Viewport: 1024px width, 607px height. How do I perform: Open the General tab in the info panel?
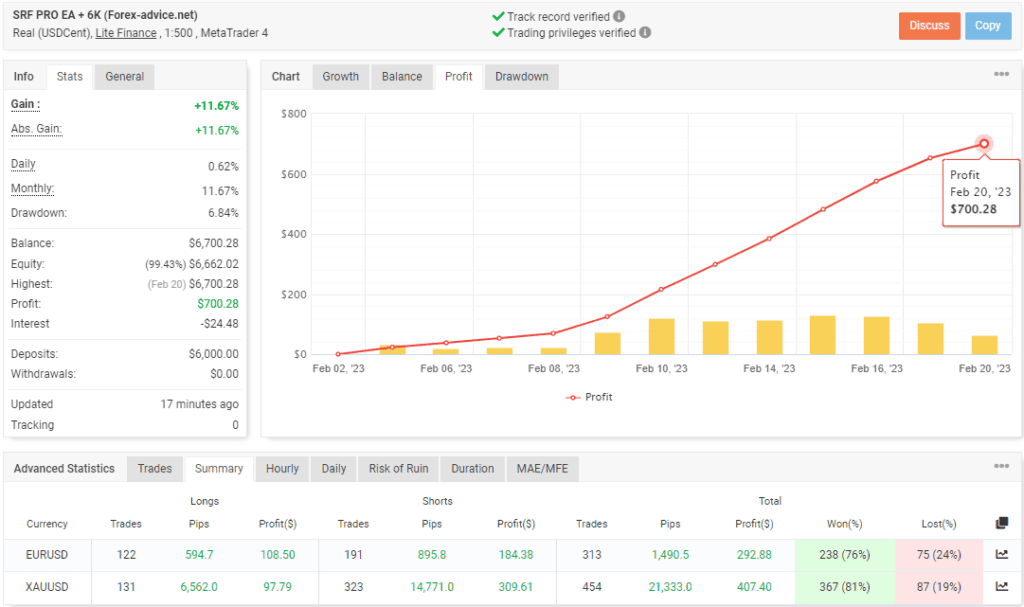pyautogui.click(x=125, y=76)
